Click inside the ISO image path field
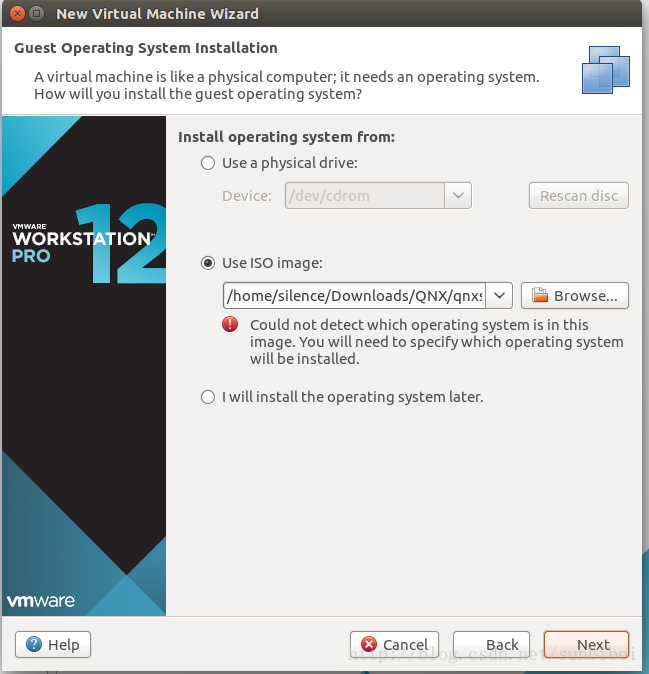This screenshot has width=649, height=674. (x=354, y=295)
